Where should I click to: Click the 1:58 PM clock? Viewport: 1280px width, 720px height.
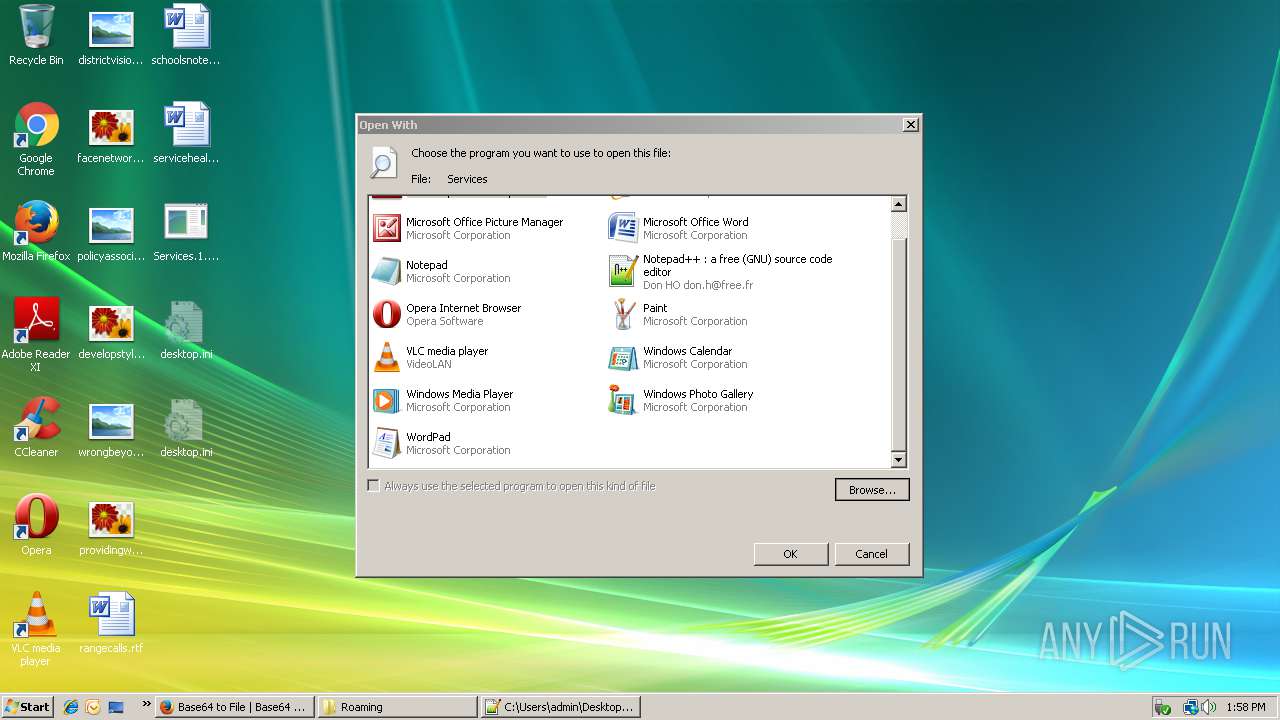click(x=1245, y=707)
